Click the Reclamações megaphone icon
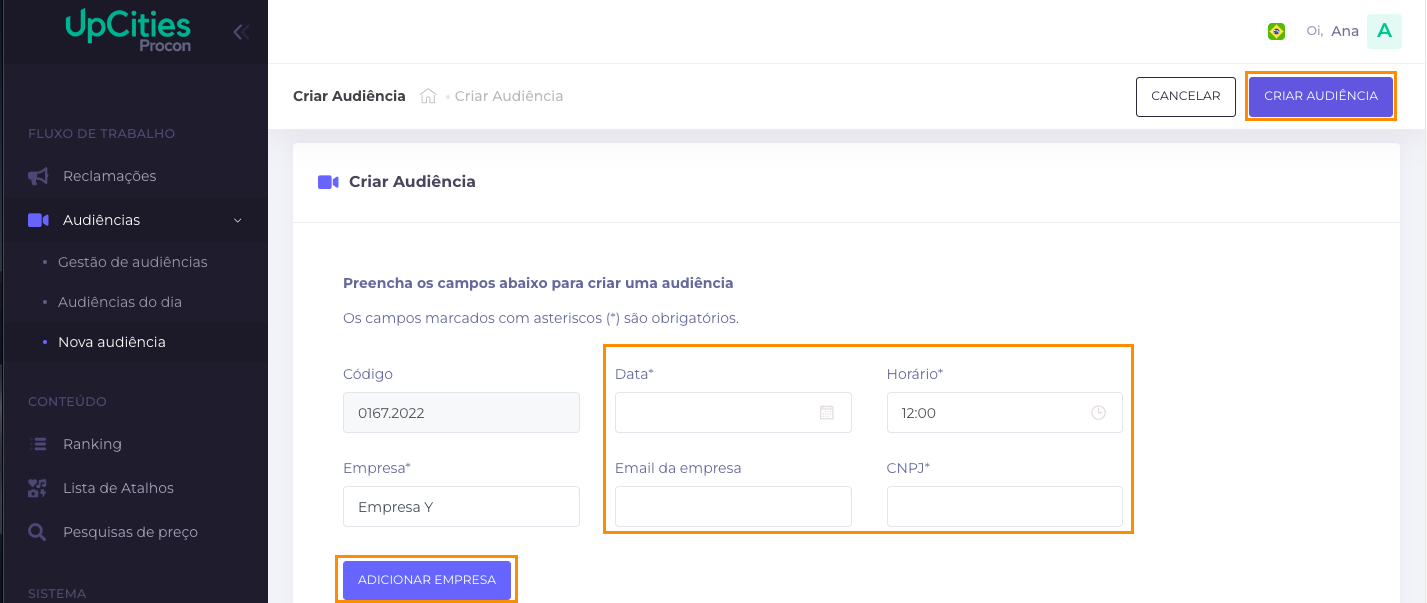The height and width of the screenshot is (603, 1427). point(38,176)
